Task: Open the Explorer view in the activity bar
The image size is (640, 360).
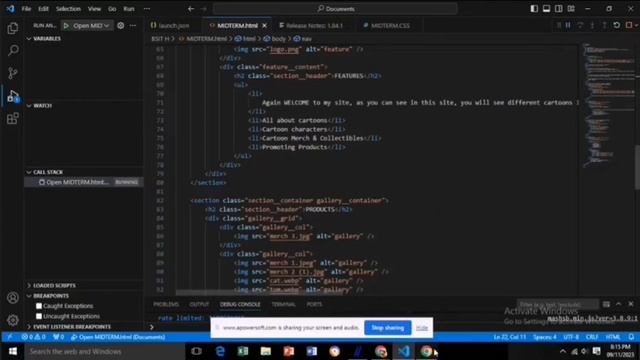Action: (13, 28)
